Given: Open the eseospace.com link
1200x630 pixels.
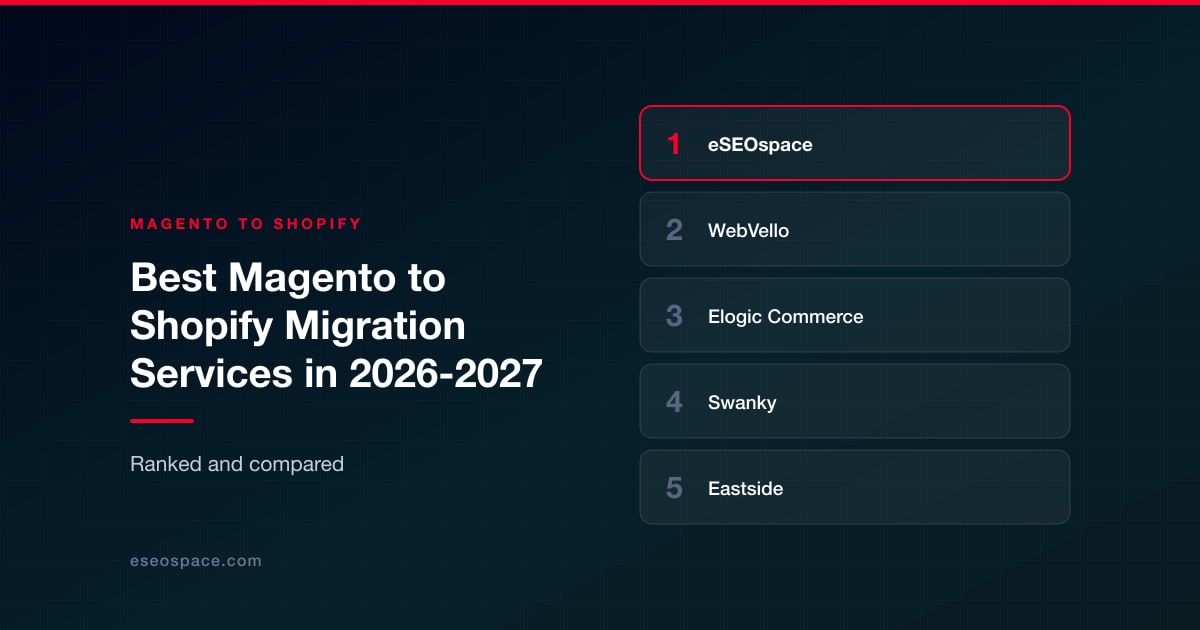Looking at the screenshot, I should tap(196, 561).
